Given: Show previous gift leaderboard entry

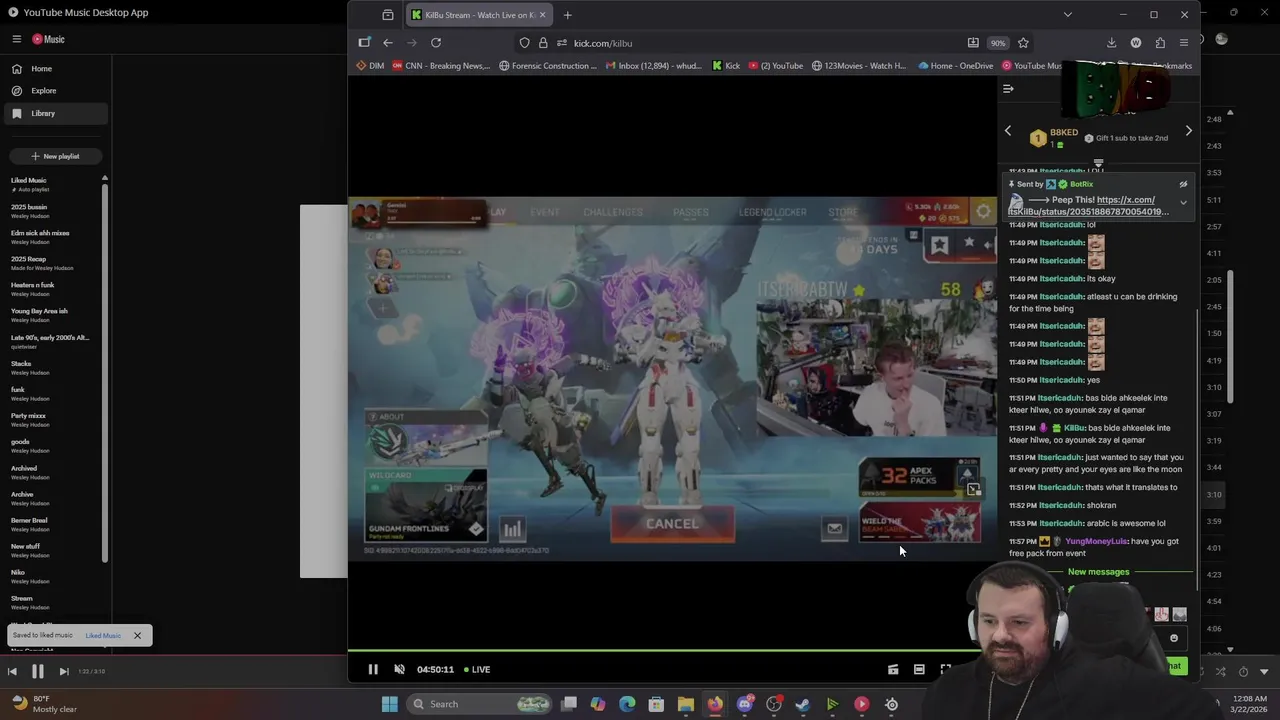Looking at the screenshot, I should (x=1008, y=131).
